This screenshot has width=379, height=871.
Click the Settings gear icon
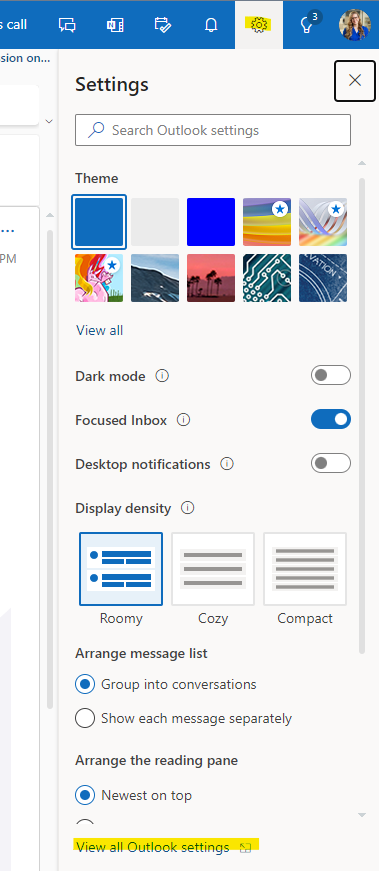[259, 24]
